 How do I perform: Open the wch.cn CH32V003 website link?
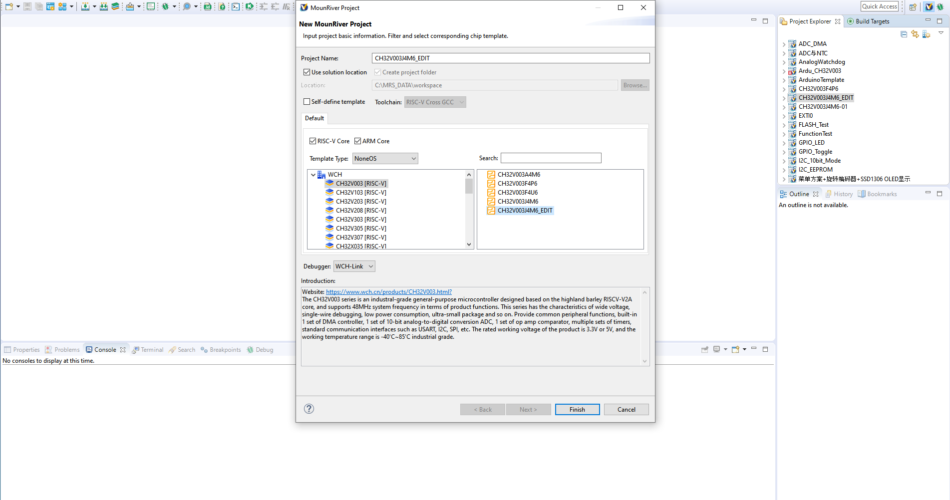click(389, 292)
